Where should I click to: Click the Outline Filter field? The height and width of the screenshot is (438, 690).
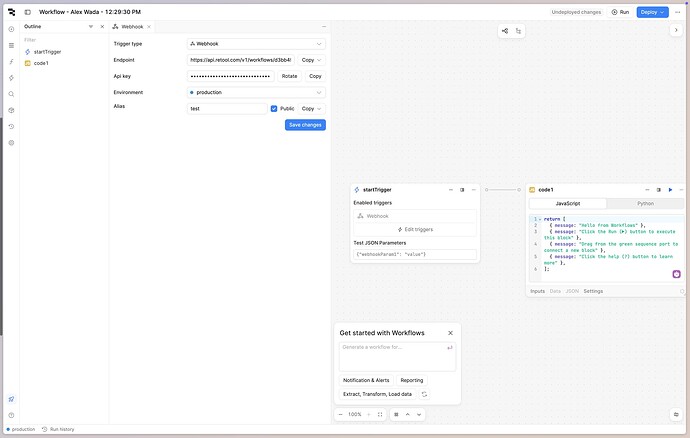(x=64, y=40)
